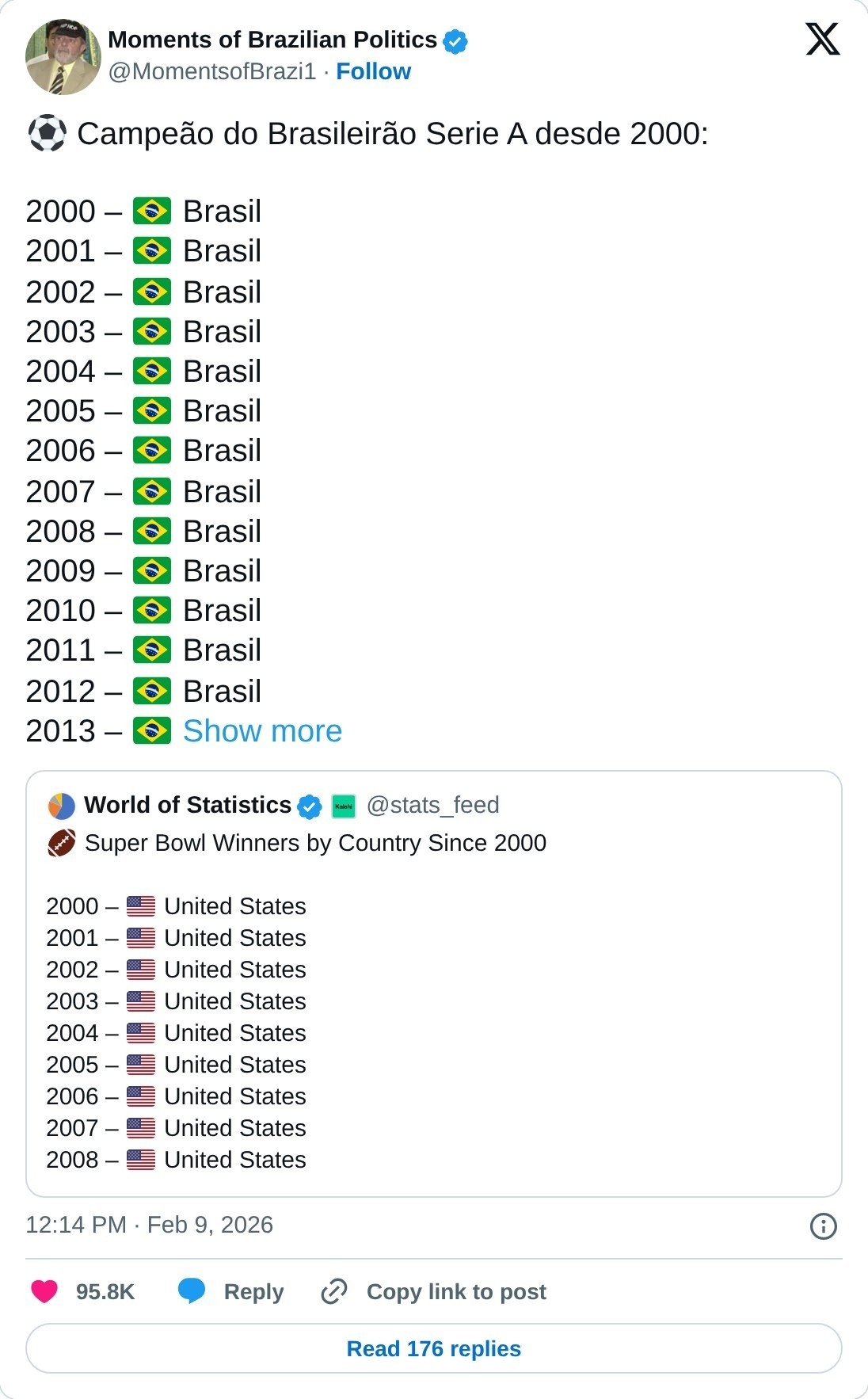868x1399 pixels.
Task: Like the post with the heart icon
Action: tap(44, 1291)
